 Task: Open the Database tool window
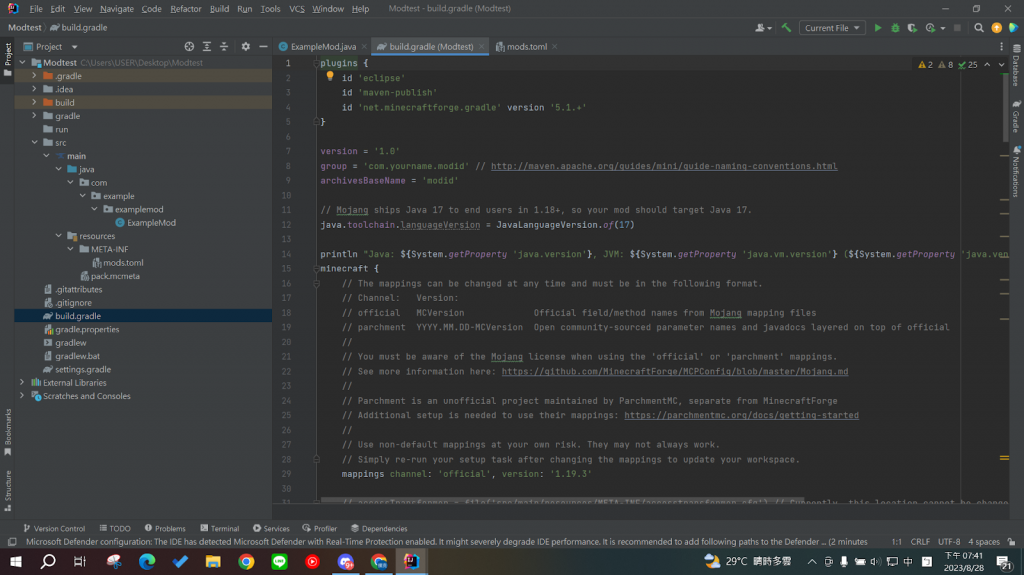[1017, 65]
